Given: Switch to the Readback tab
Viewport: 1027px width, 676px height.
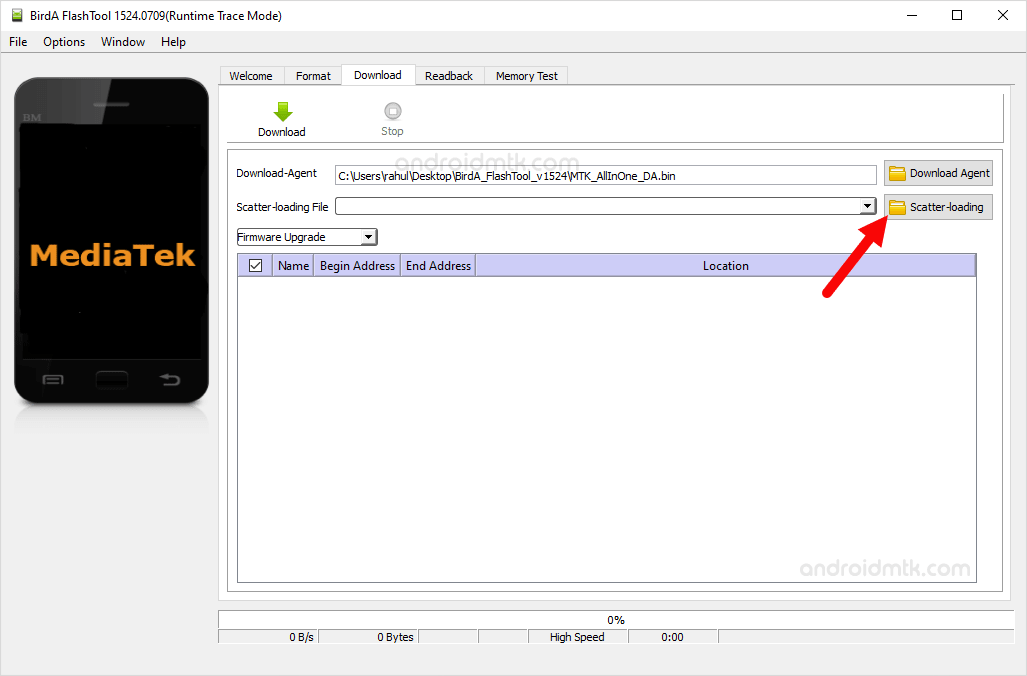Looking at the screenshot, I should pos(449,76).
